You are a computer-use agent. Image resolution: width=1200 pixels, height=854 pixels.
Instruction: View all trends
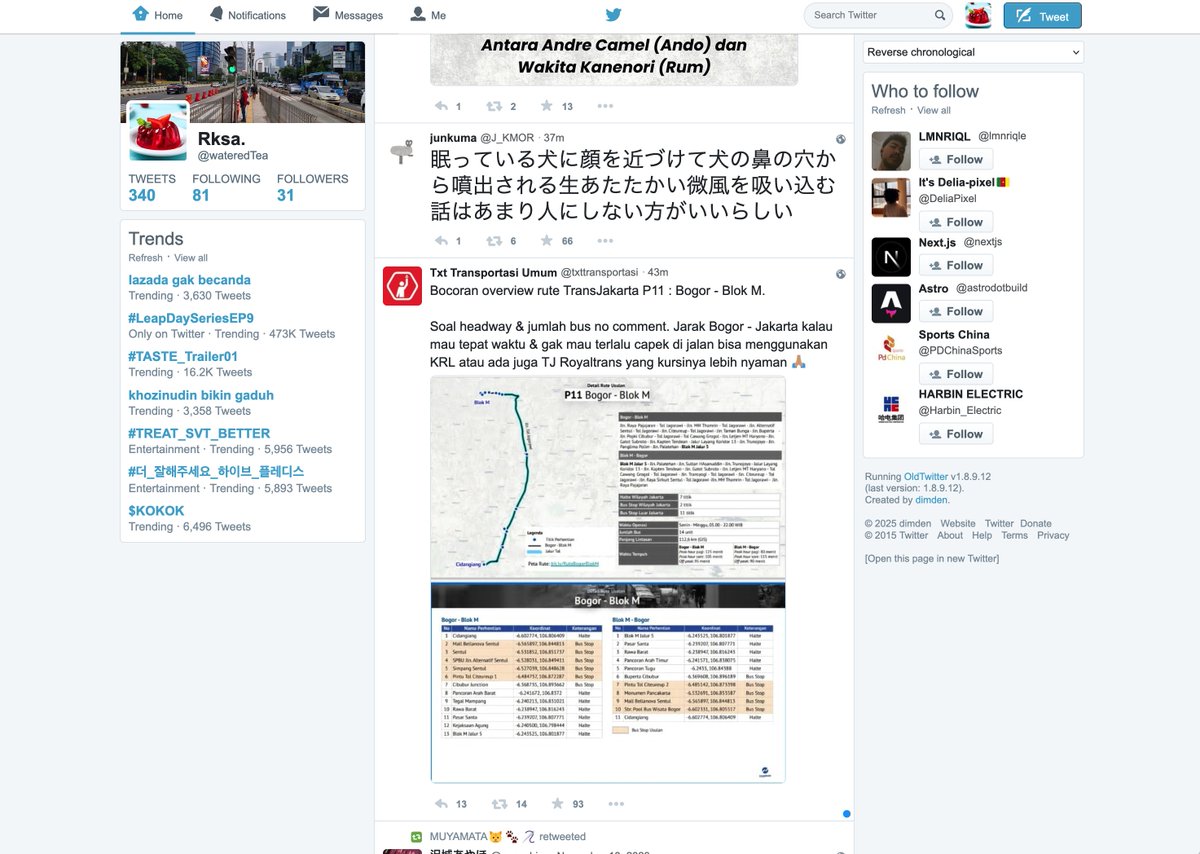(x=191, y=258)
